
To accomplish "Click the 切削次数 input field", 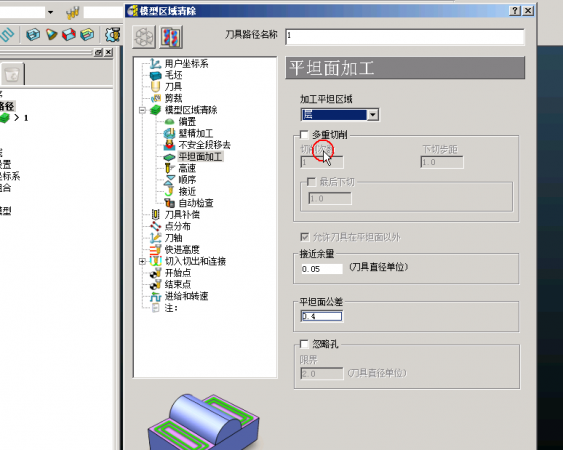I will tap(322, 162).
